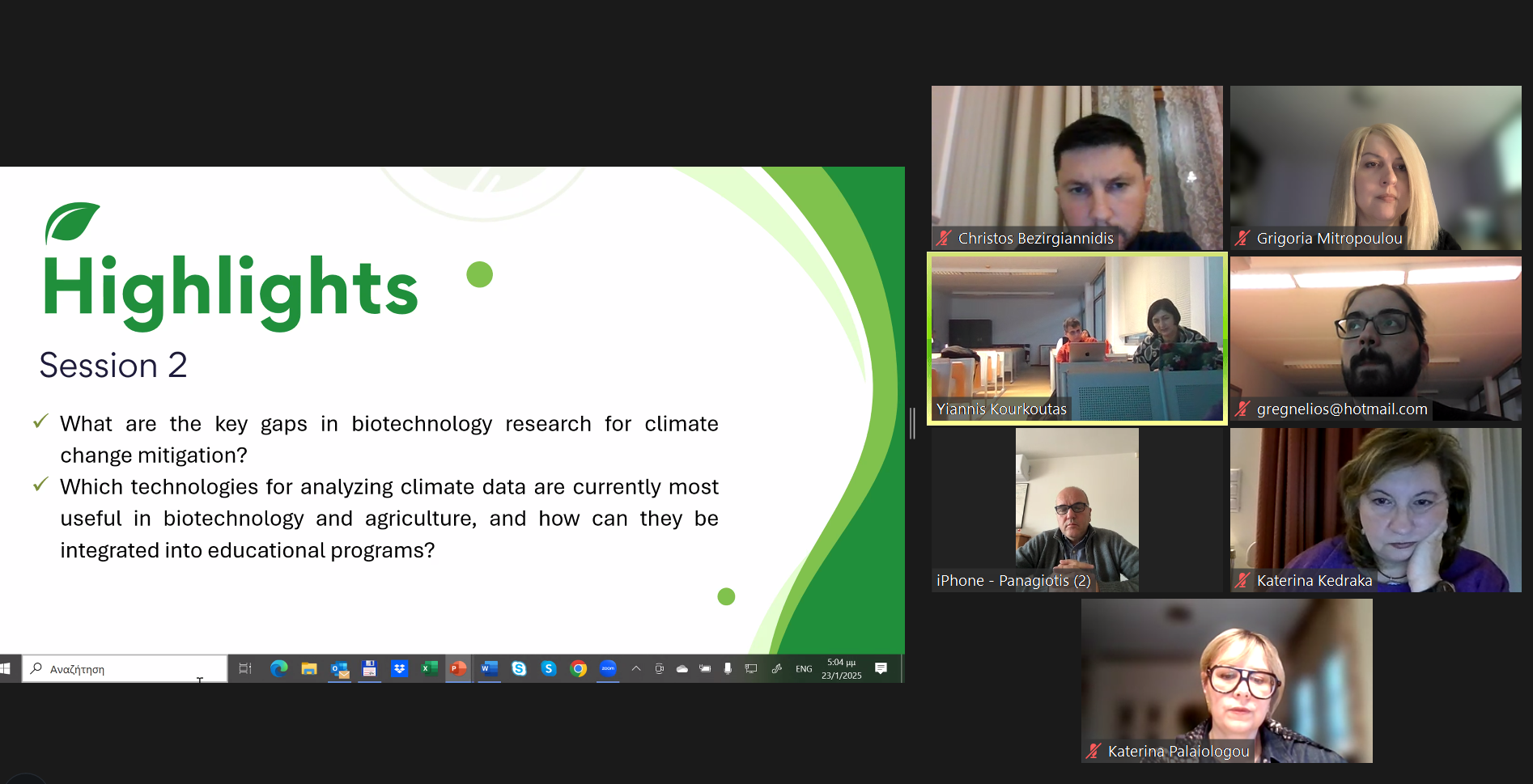The height and width of the screenshot is (784, 1533).
Task: Switch to Zoom in taskbar
Action: click(608, 668)
